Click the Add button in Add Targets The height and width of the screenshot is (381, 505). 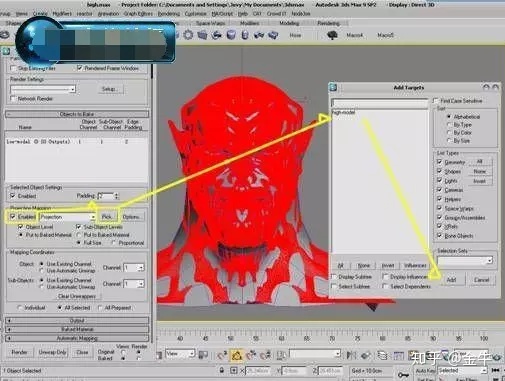(x=451, y=280)
